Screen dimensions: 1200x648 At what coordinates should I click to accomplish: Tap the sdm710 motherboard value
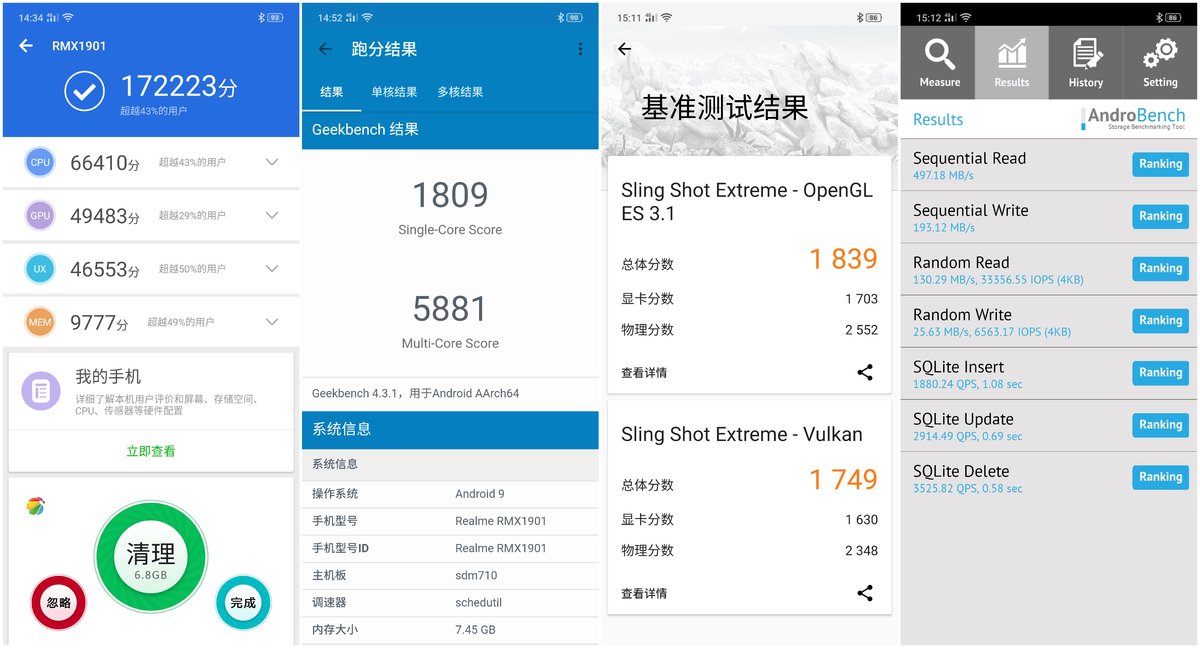476,576
